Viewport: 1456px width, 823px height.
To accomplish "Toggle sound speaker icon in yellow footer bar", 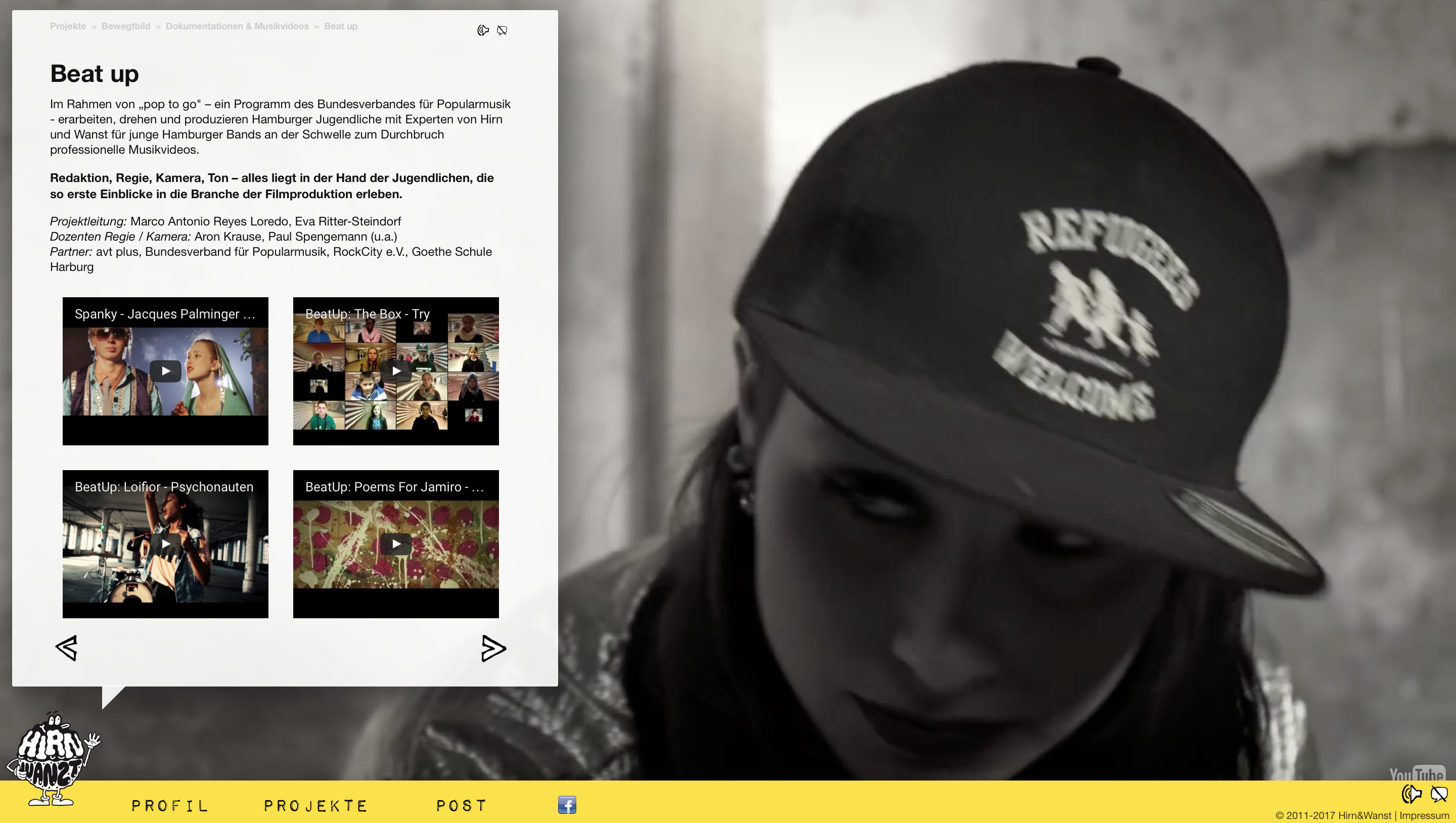I will [x=1412, y=794].
